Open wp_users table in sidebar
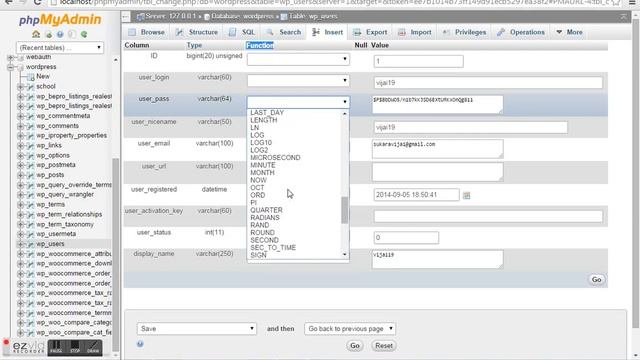640x360 pixels. click(x=50, y=244)
